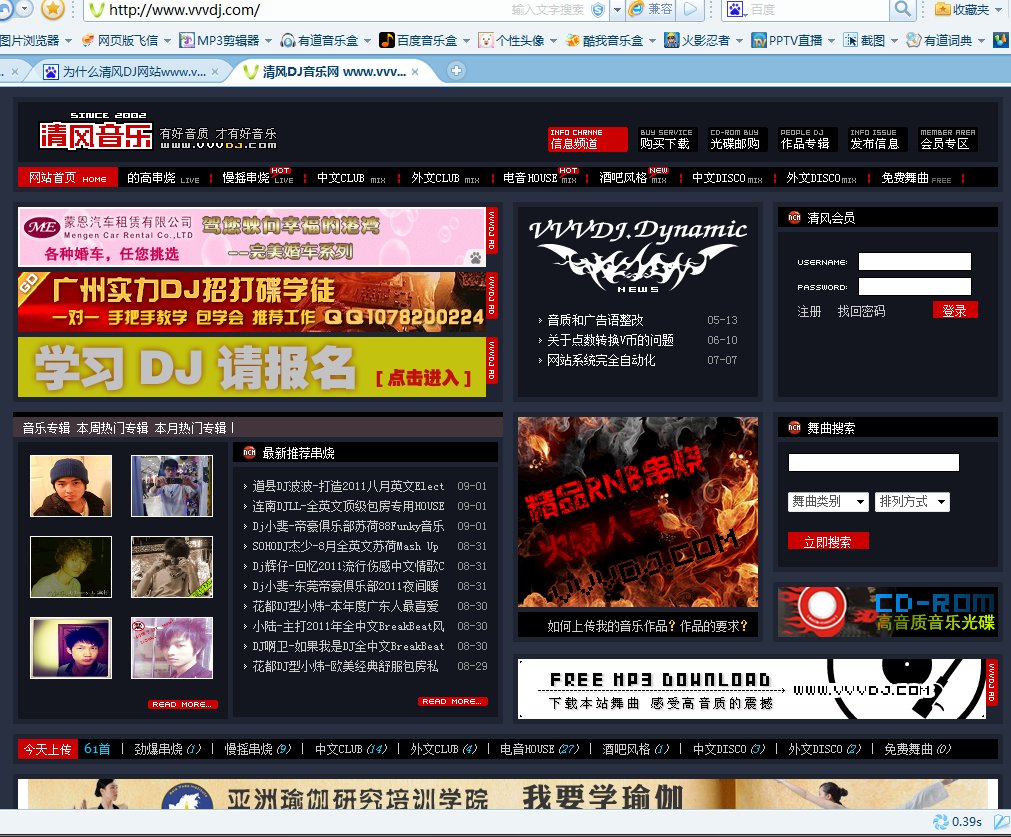Click the 立即搜索 search button
This screenshot has height=837, width=1011.
point(828,542)
